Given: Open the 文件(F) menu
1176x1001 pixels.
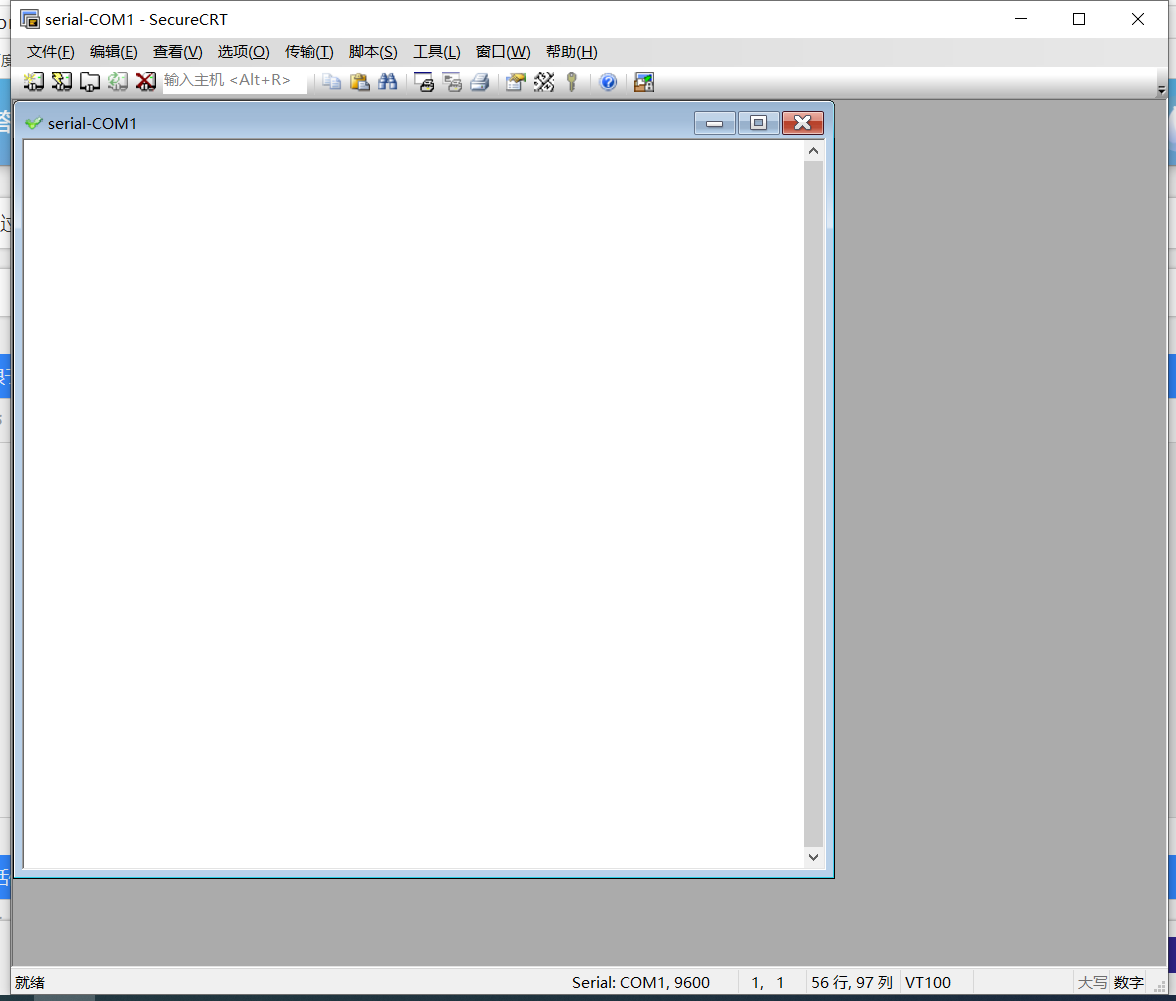Looking at the screenshot, I should point(50,52).
